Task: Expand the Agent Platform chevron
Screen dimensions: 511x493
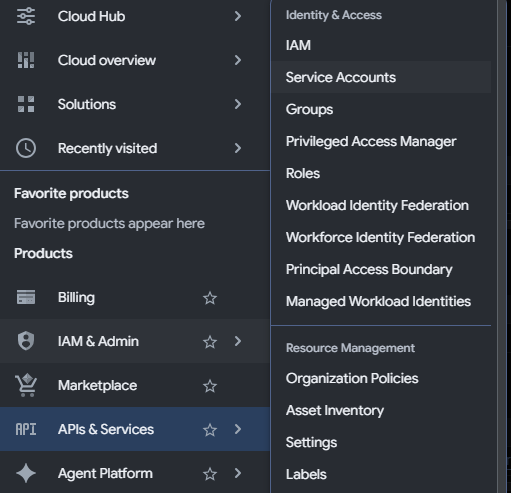Action: coord(238,473)
